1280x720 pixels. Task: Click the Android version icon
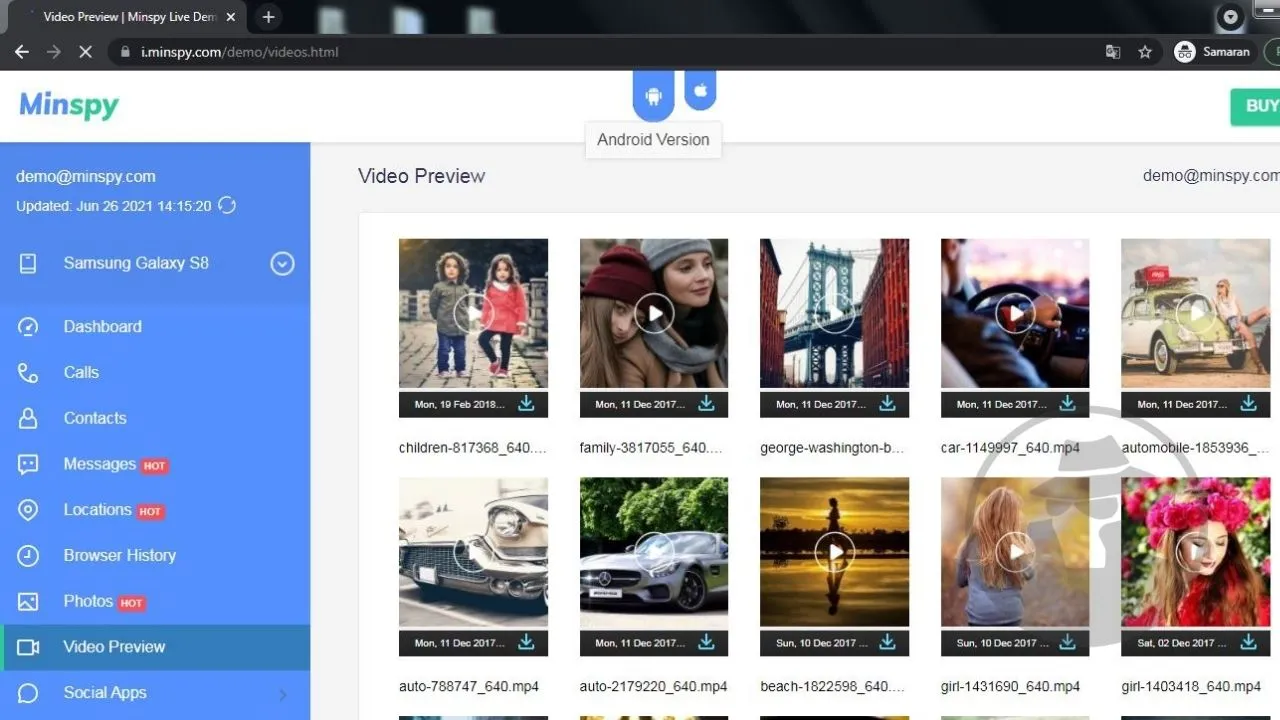click(x=654, y=95)
